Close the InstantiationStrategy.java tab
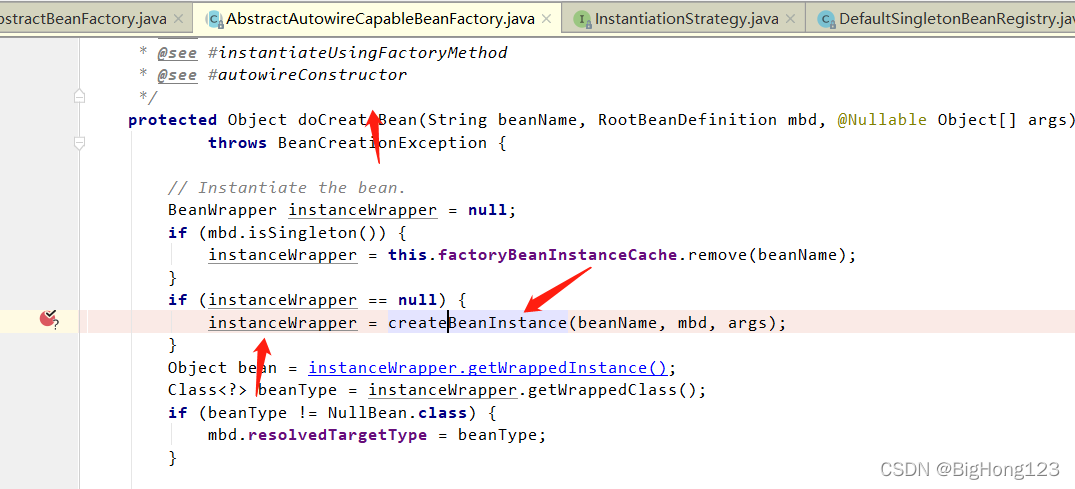 (x=791, y=19)
